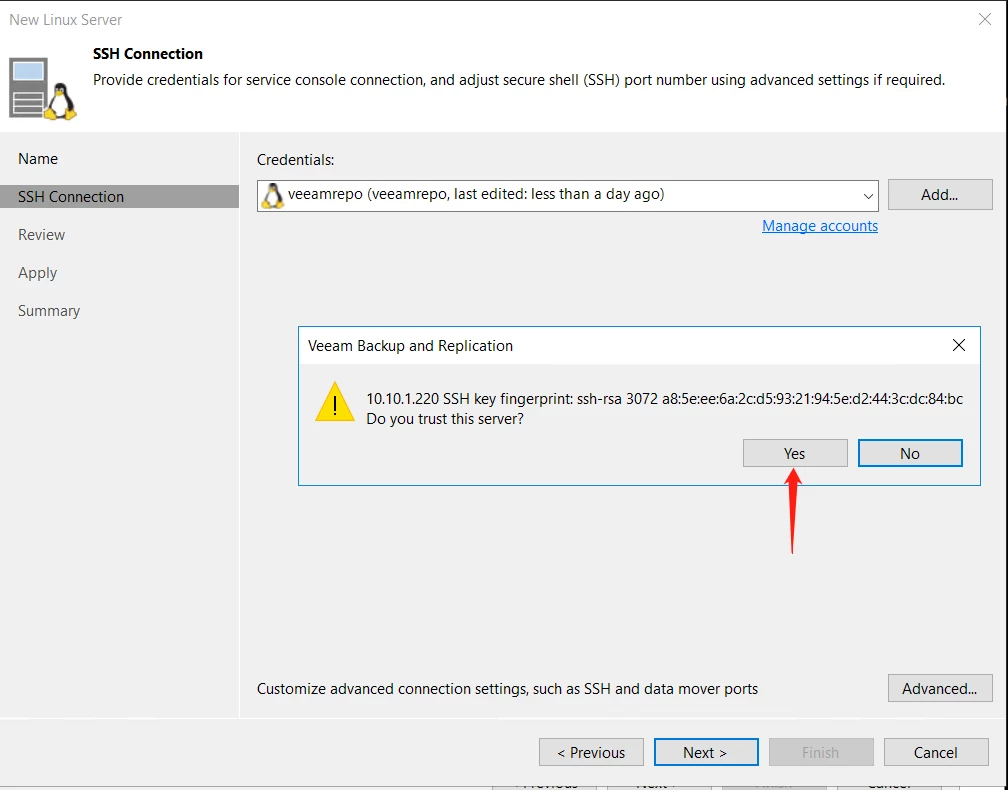Image resolution: width=1008 pixels, height=790 pixels.
Task: Select the SSH Connection wizard step
Action: 71,197
